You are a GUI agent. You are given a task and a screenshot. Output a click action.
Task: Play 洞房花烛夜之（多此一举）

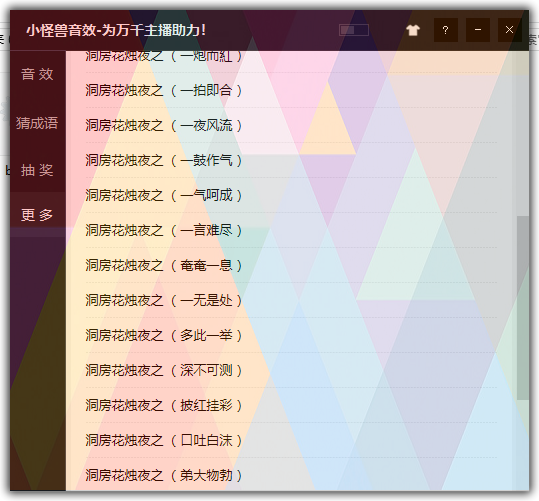(291, 335)
